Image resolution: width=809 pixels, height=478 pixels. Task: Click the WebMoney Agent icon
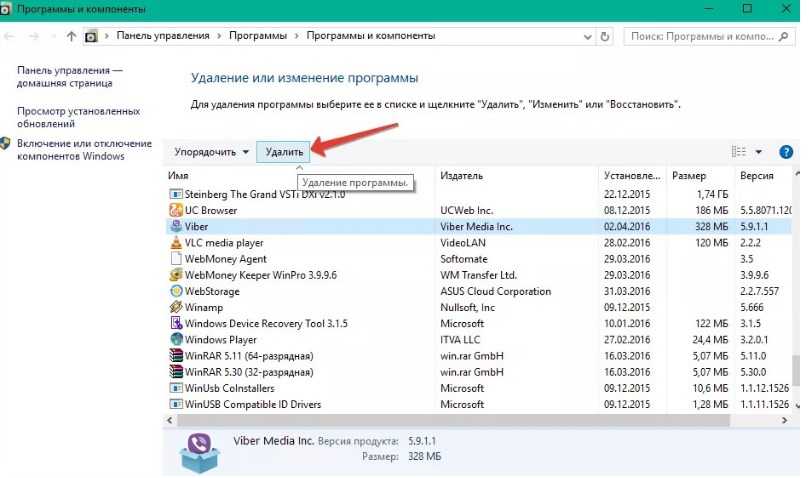click(176, 259)
